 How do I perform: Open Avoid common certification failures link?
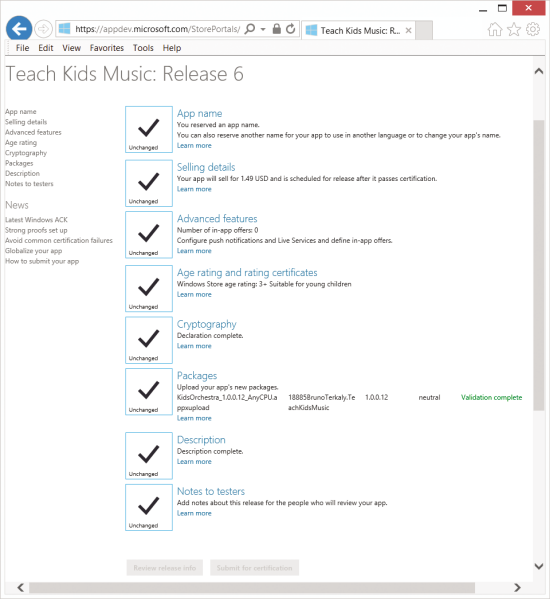59,241
